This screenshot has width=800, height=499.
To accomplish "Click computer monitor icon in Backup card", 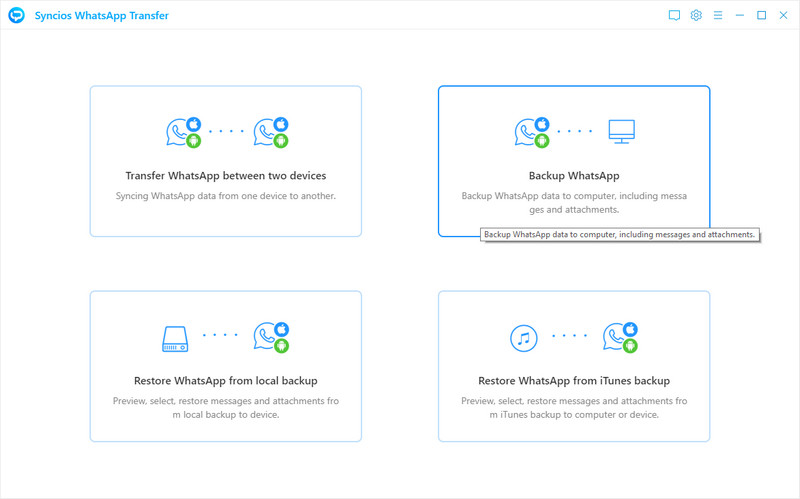I will tap(621, 132).
